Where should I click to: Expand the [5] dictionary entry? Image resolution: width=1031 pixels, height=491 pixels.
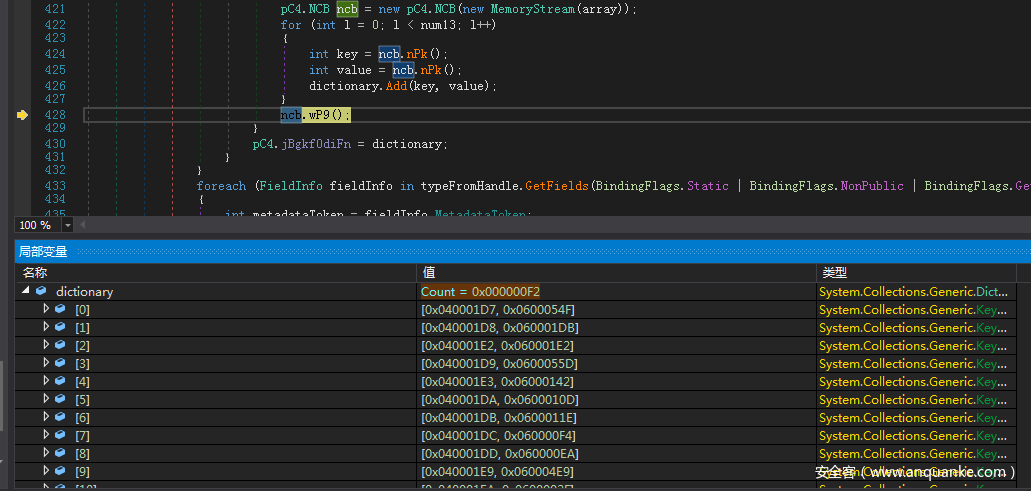[x=46, y=400]
